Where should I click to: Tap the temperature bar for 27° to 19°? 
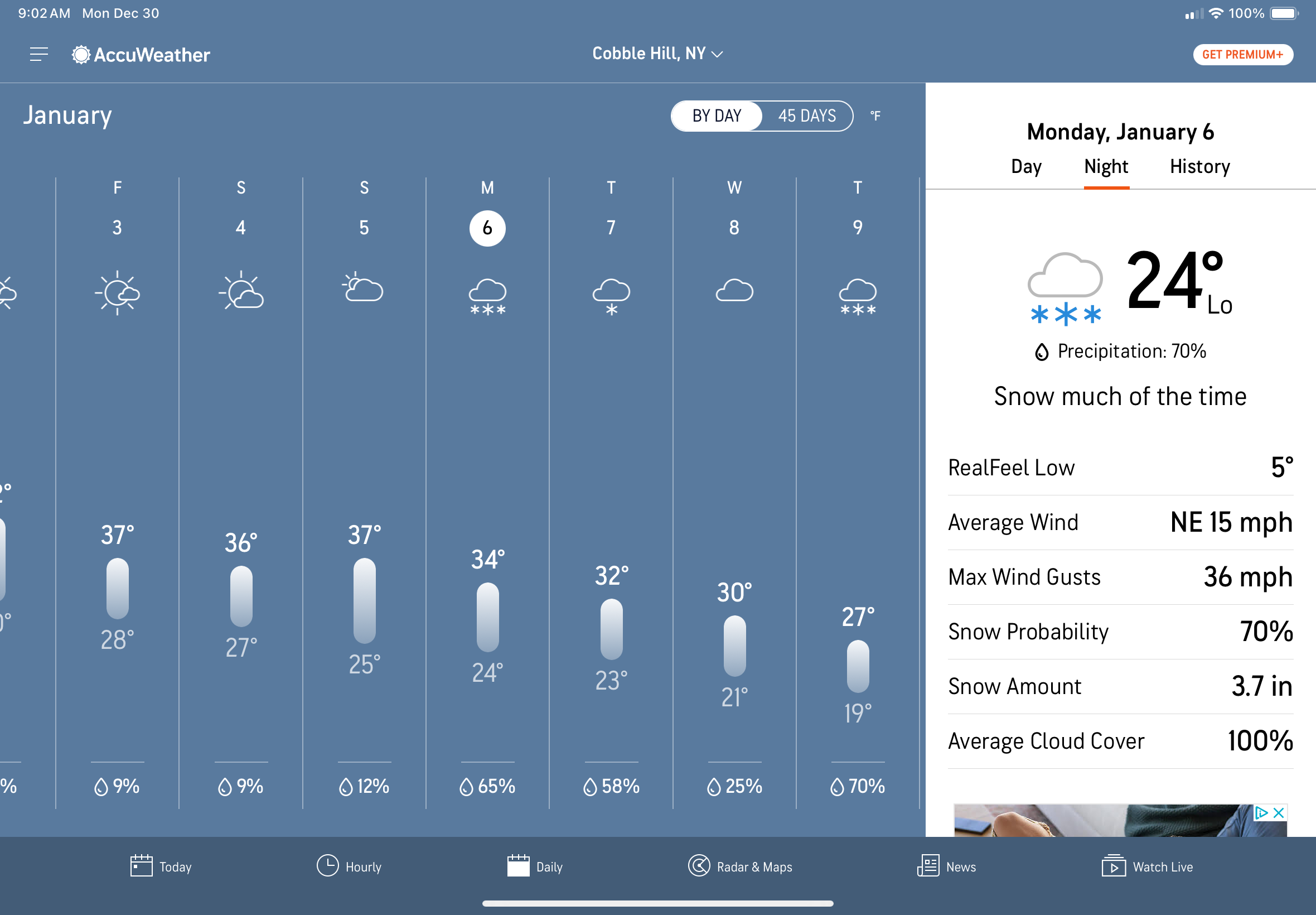click(x=858, y=667)
